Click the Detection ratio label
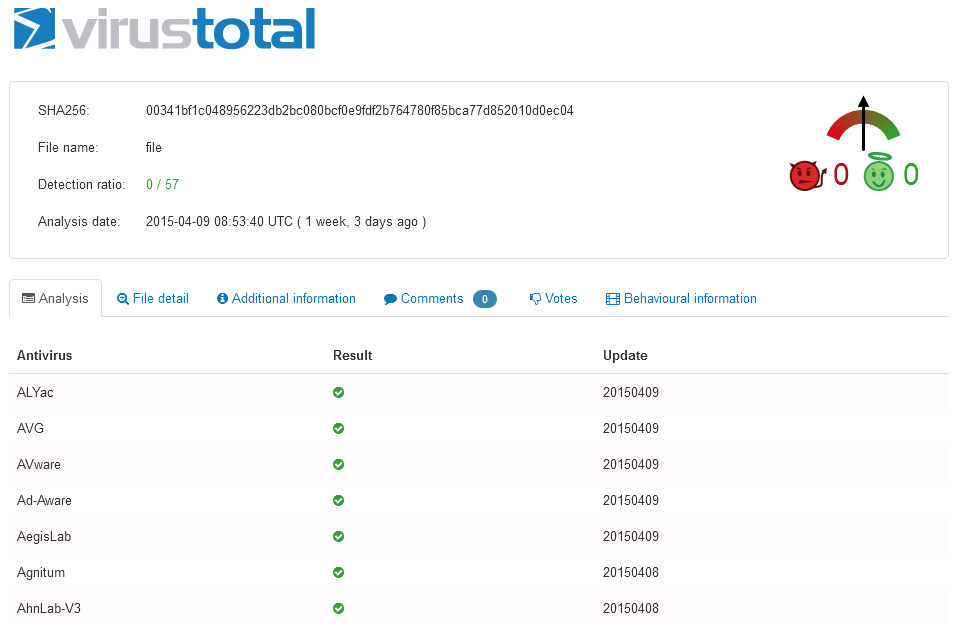960x628 pixels. (81, 184)
